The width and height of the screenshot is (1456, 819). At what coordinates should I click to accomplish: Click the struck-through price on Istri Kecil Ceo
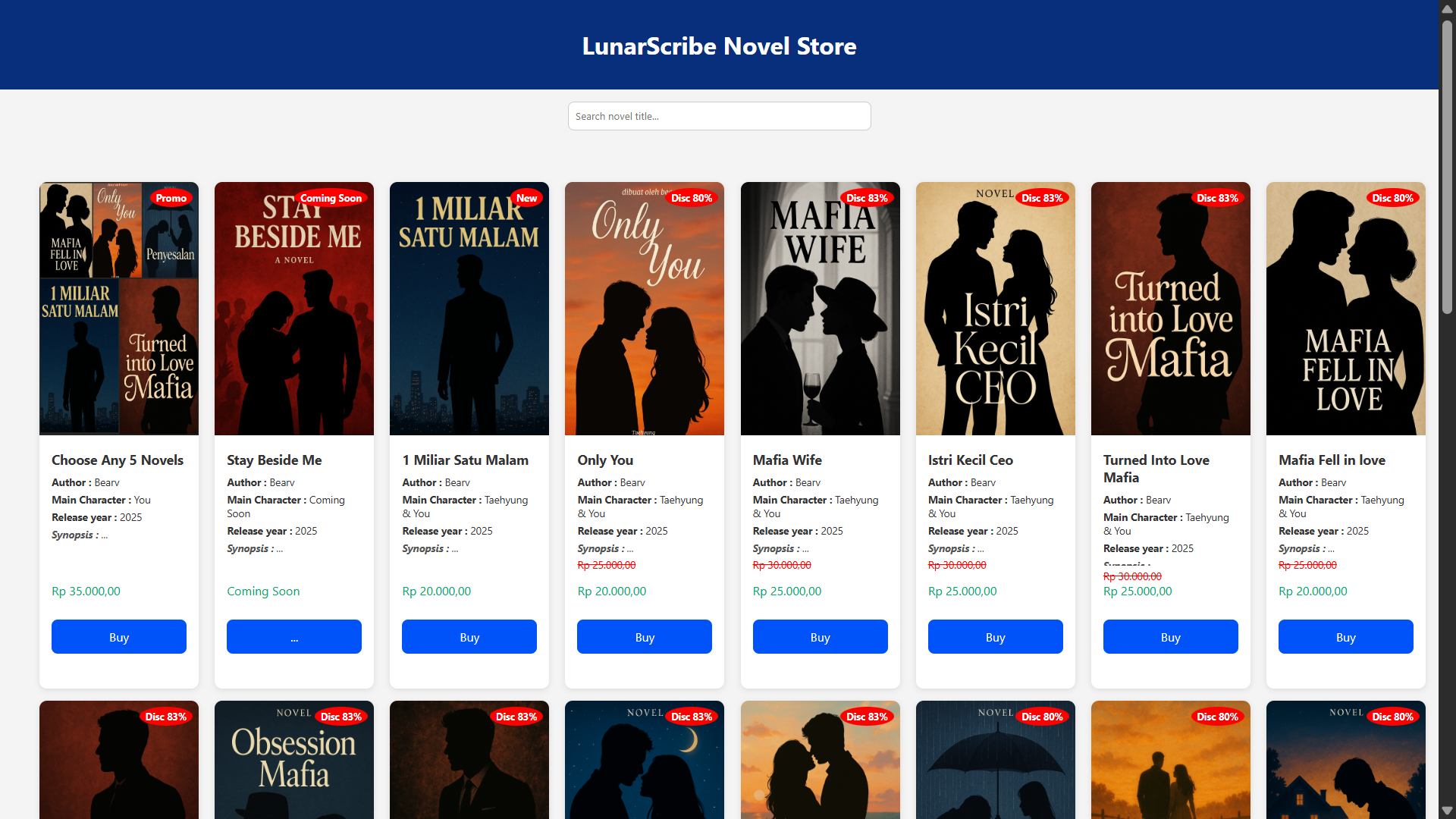(x=957, y=565)
